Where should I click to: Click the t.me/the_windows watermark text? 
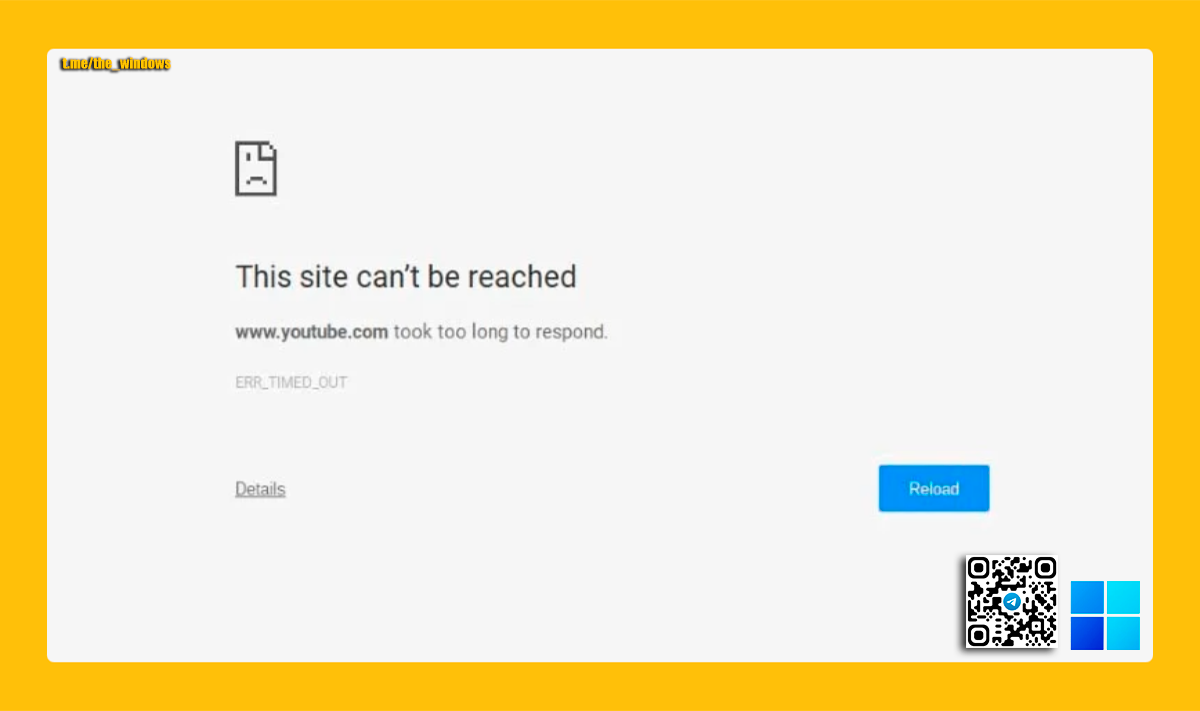coord(115,64)
